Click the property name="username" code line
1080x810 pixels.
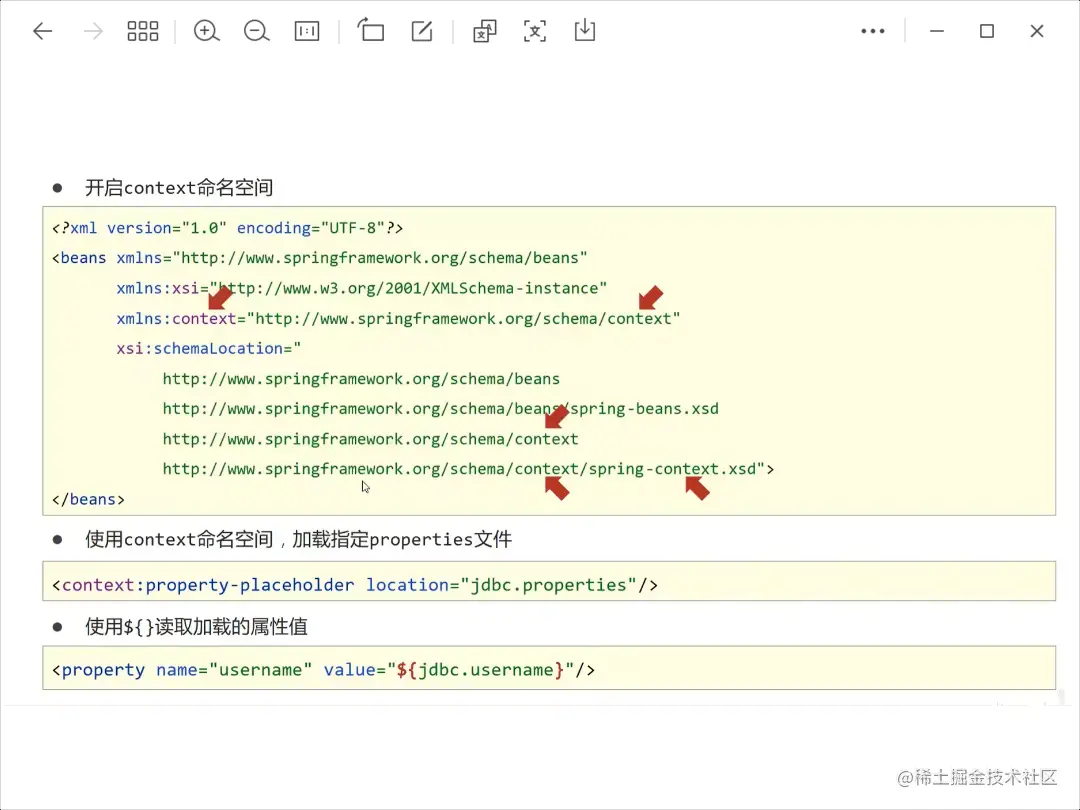tap(324, 669)
